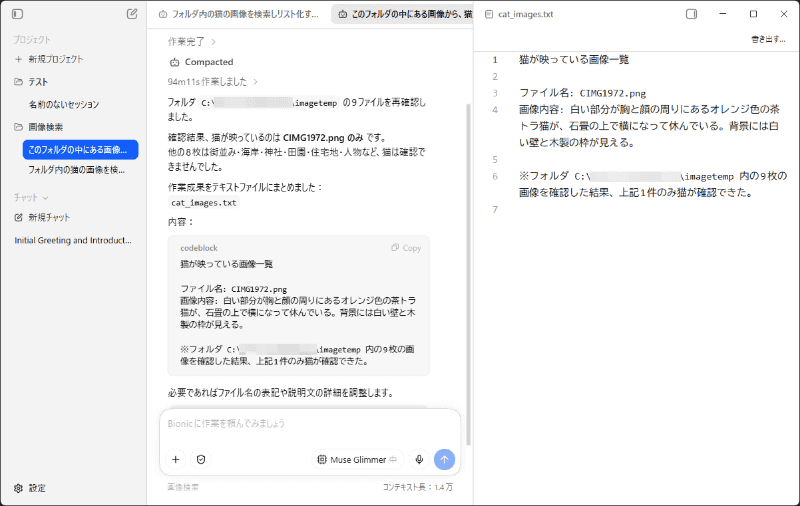This screenshot has height=506, width=800.
Task: Click the コンテキスト長：1.4万 status text
Action: coord(417,487)
